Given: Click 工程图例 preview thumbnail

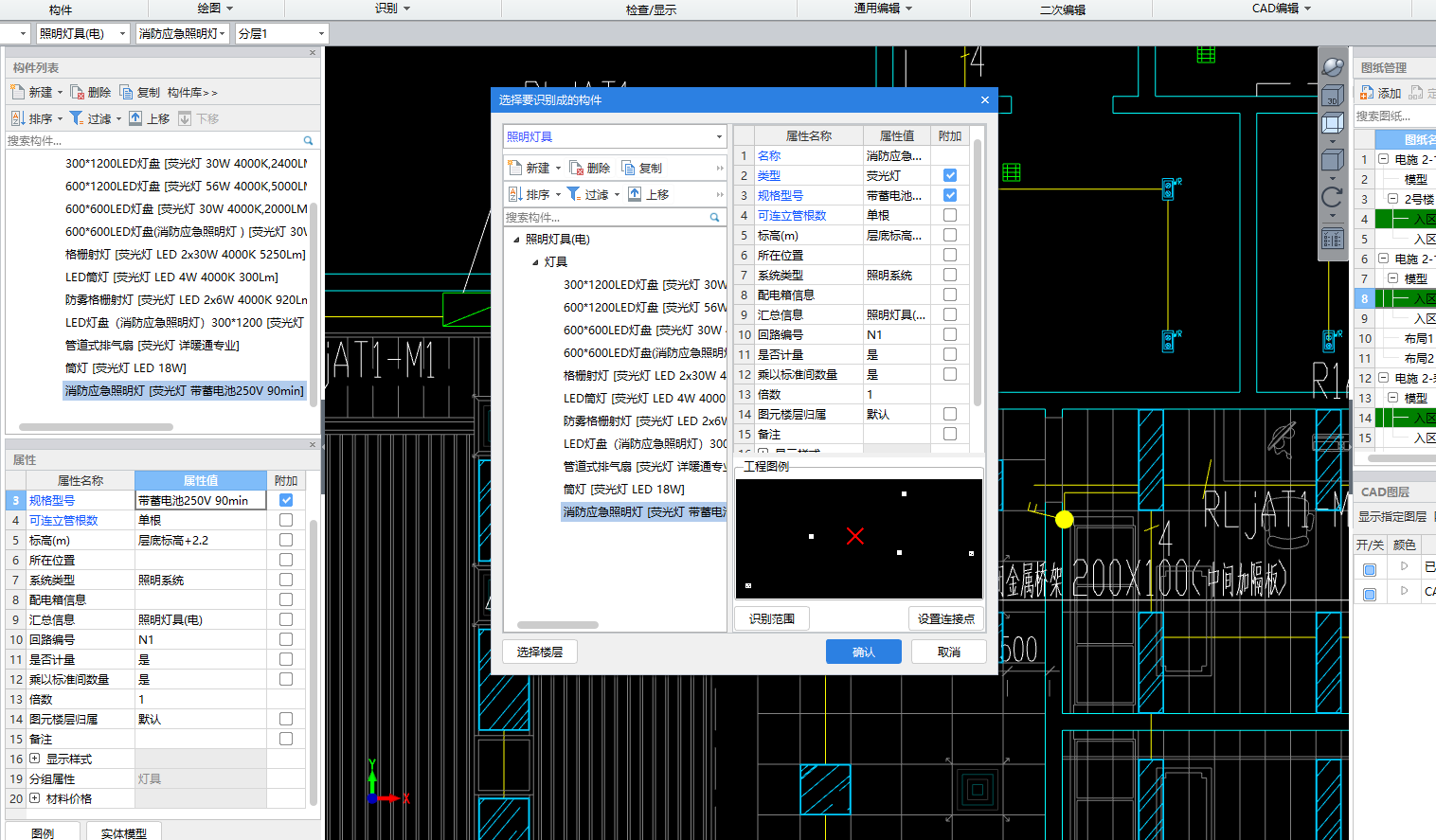Looking at the screenshot, I should click(x=859, y=538).
